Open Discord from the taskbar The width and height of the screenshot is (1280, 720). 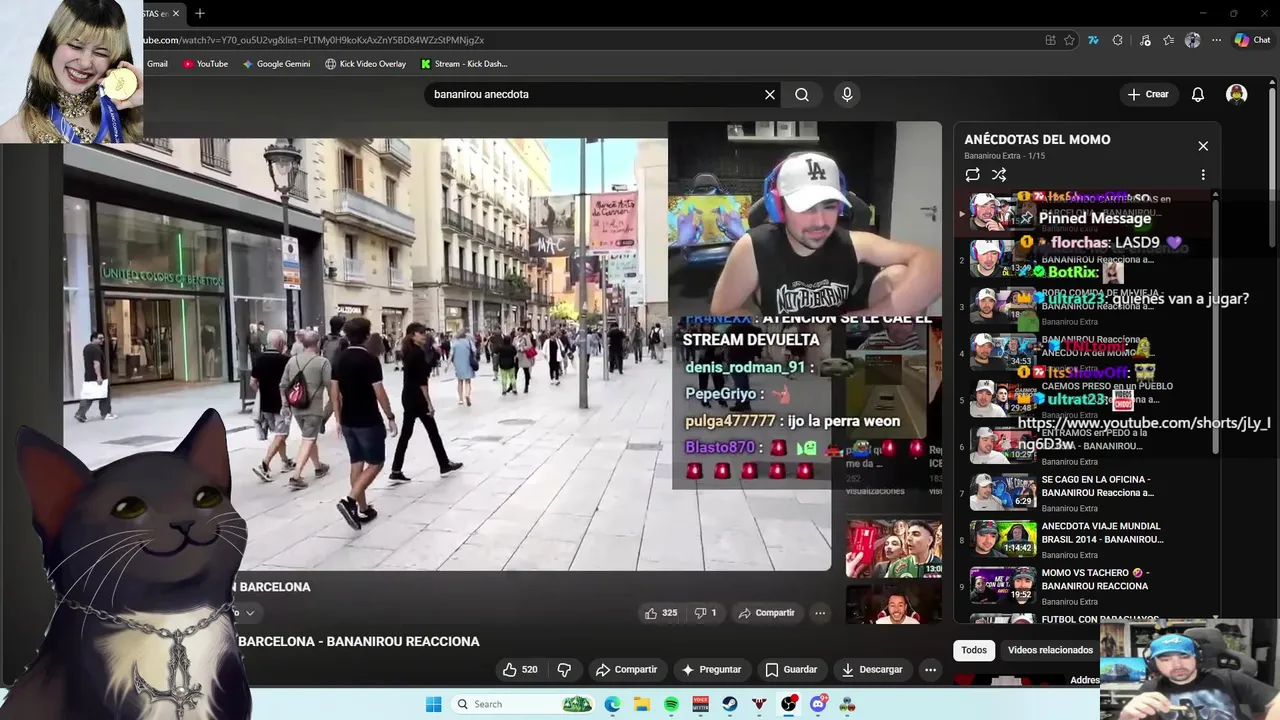coord(818,704)
